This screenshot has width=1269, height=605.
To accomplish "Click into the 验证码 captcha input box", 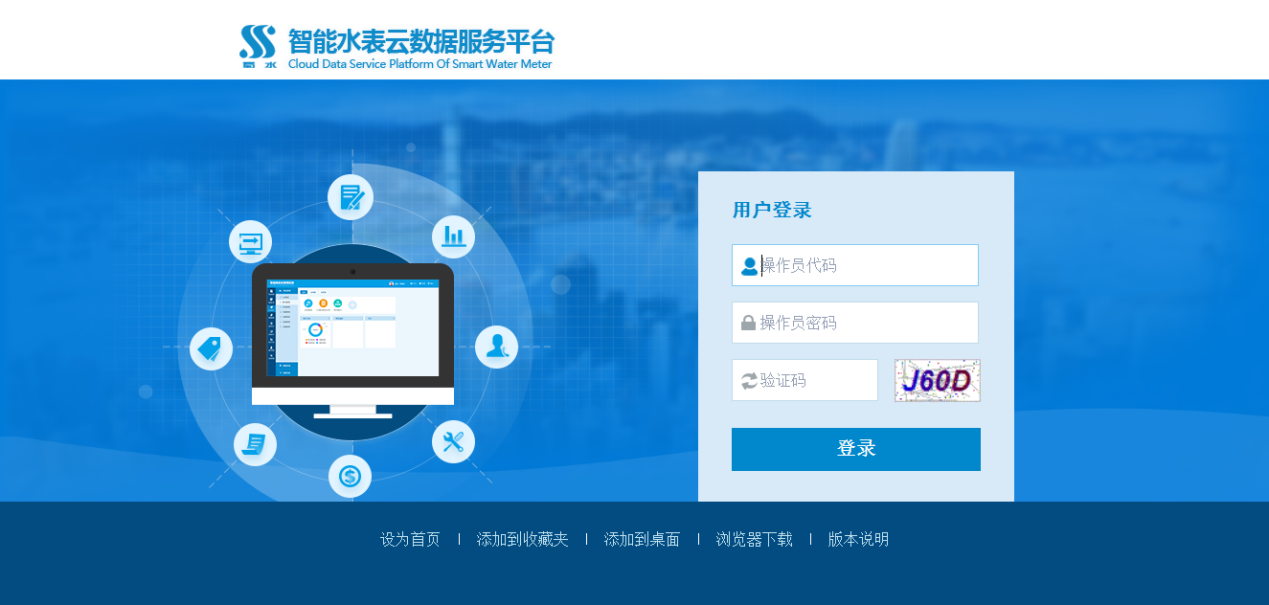I will [815, 381].
